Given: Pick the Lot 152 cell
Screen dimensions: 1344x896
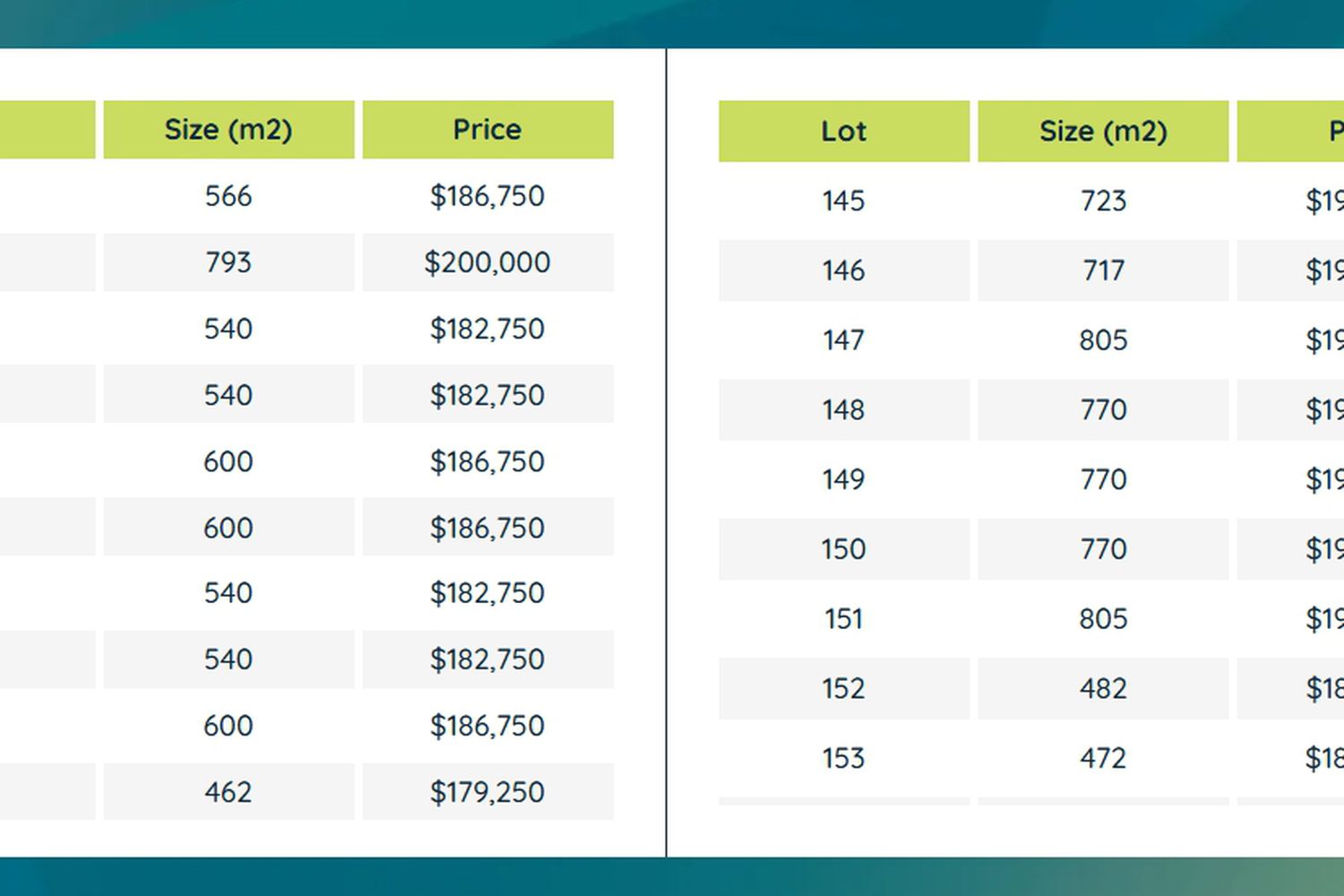Looking at the screenshot, I should point(843,689).
